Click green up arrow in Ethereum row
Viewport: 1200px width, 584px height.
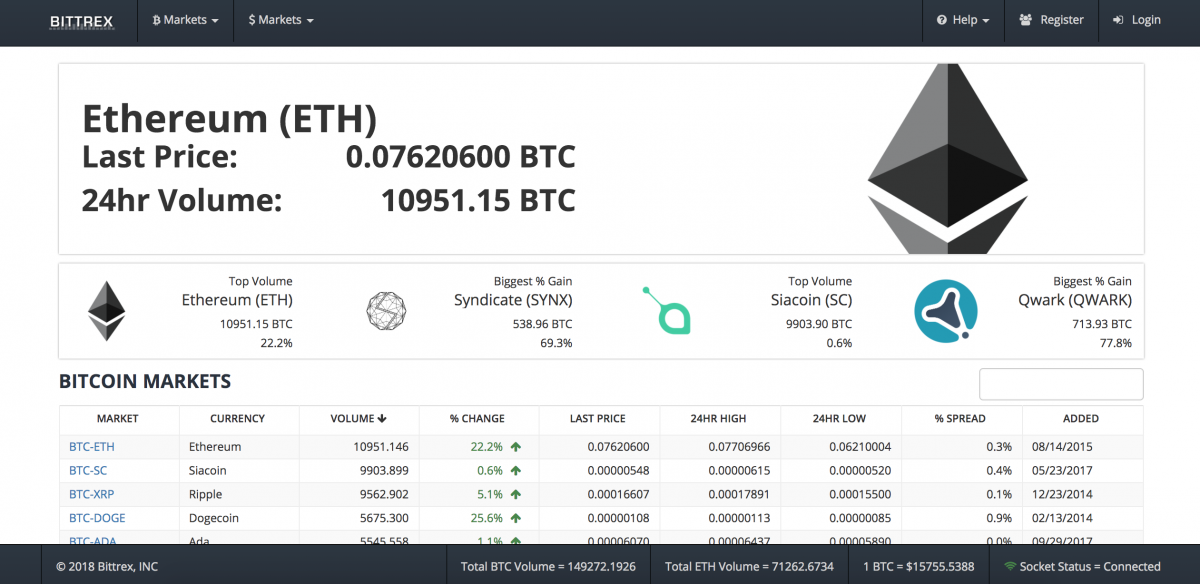[516, 447]
